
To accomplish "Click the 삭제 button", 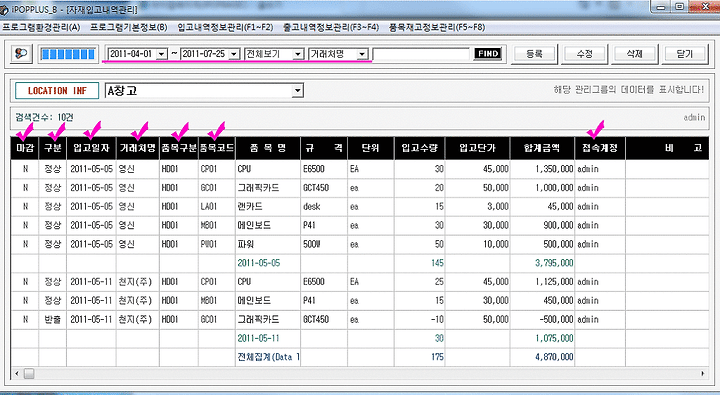I will [x=635, y=54].
